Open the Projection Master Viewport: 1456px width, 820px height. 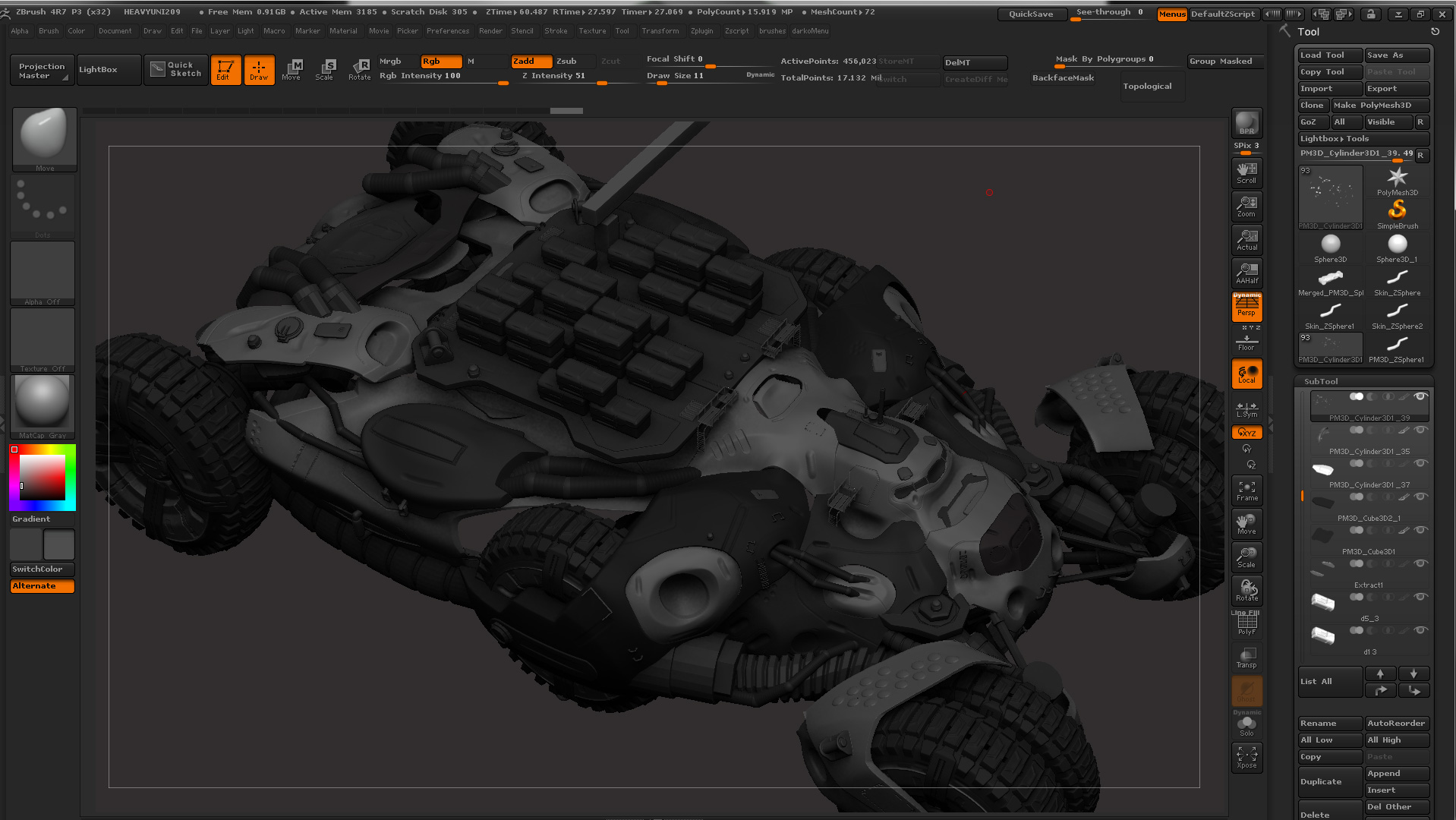[43, 70]
